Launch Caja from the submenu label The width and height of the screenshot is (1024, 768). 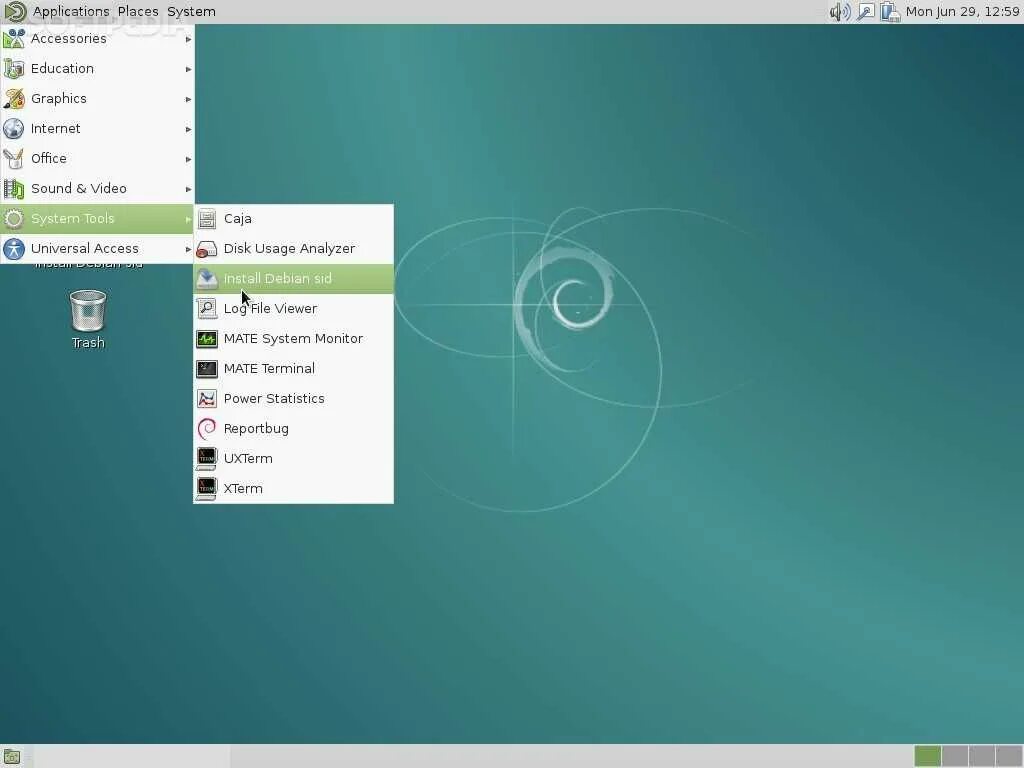[x=238, y=219]
